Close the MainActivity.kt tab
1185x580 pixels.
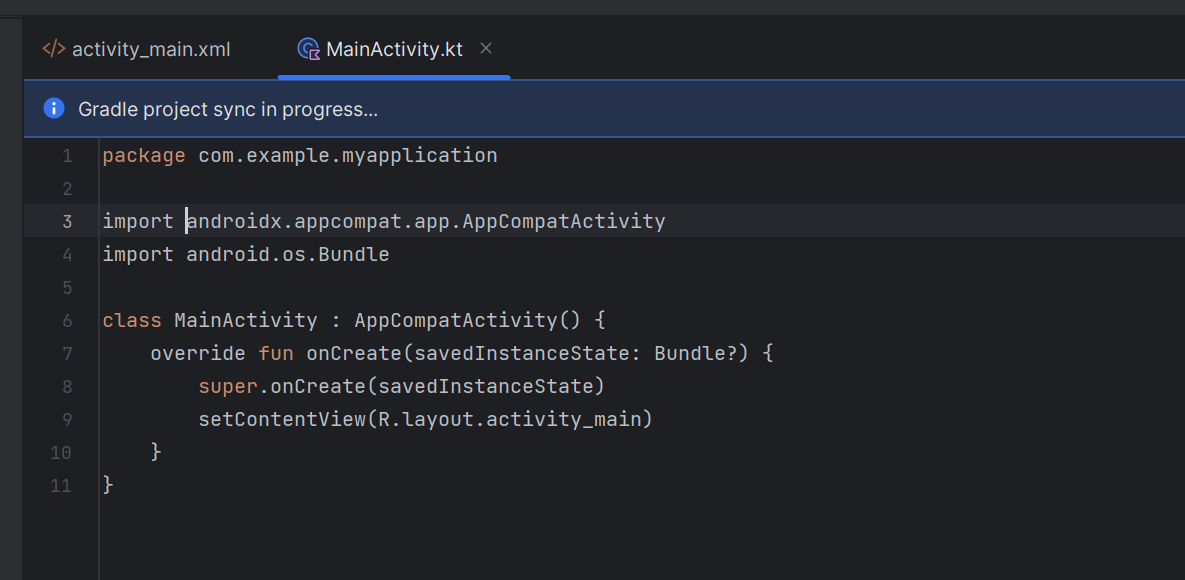click(x=486, y=48)
